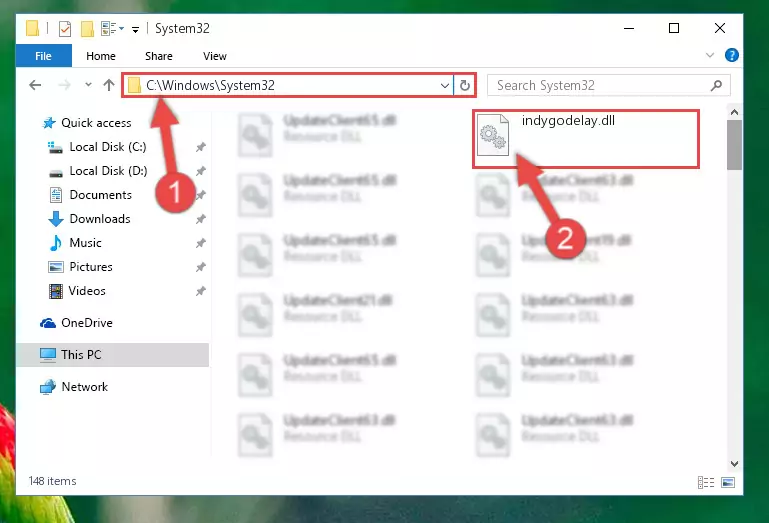Switch to the Home ribbon tab
Screen dimensions: 769x523
(101, 56)
